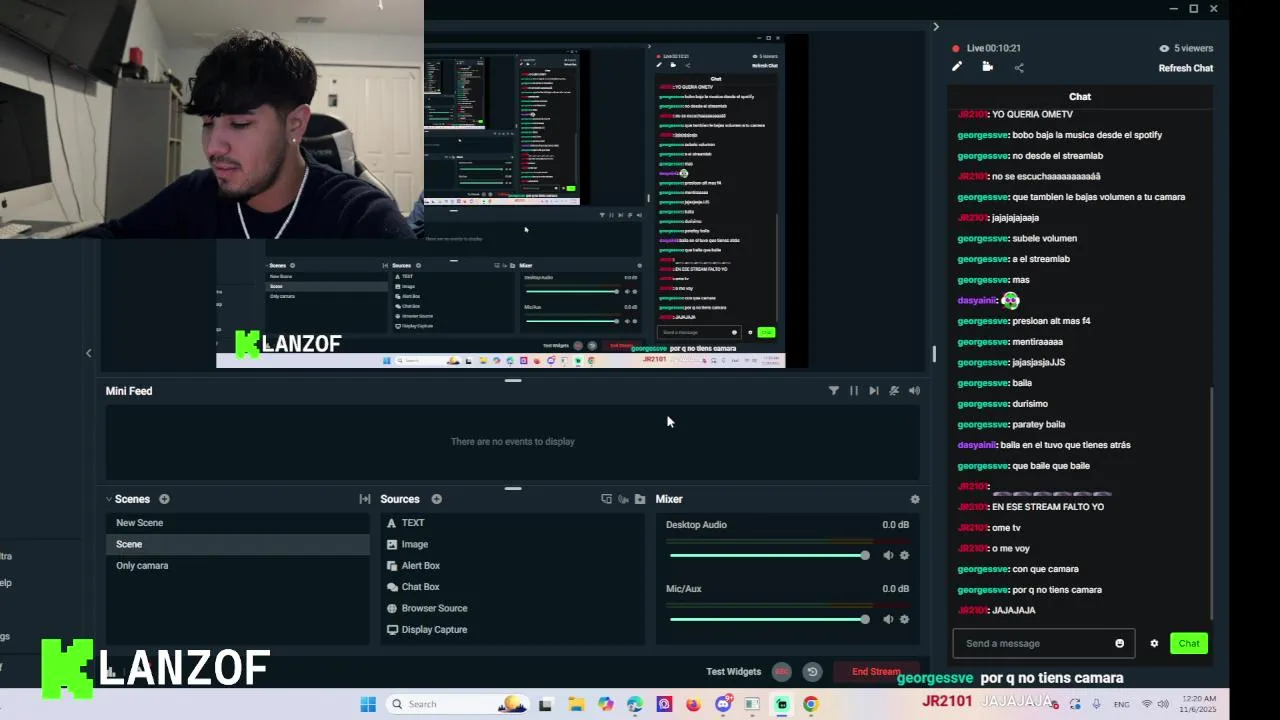The width and height of the screenshot is (1280, 720).
Task: Click the share stream icon
Action: (1019, 67)
